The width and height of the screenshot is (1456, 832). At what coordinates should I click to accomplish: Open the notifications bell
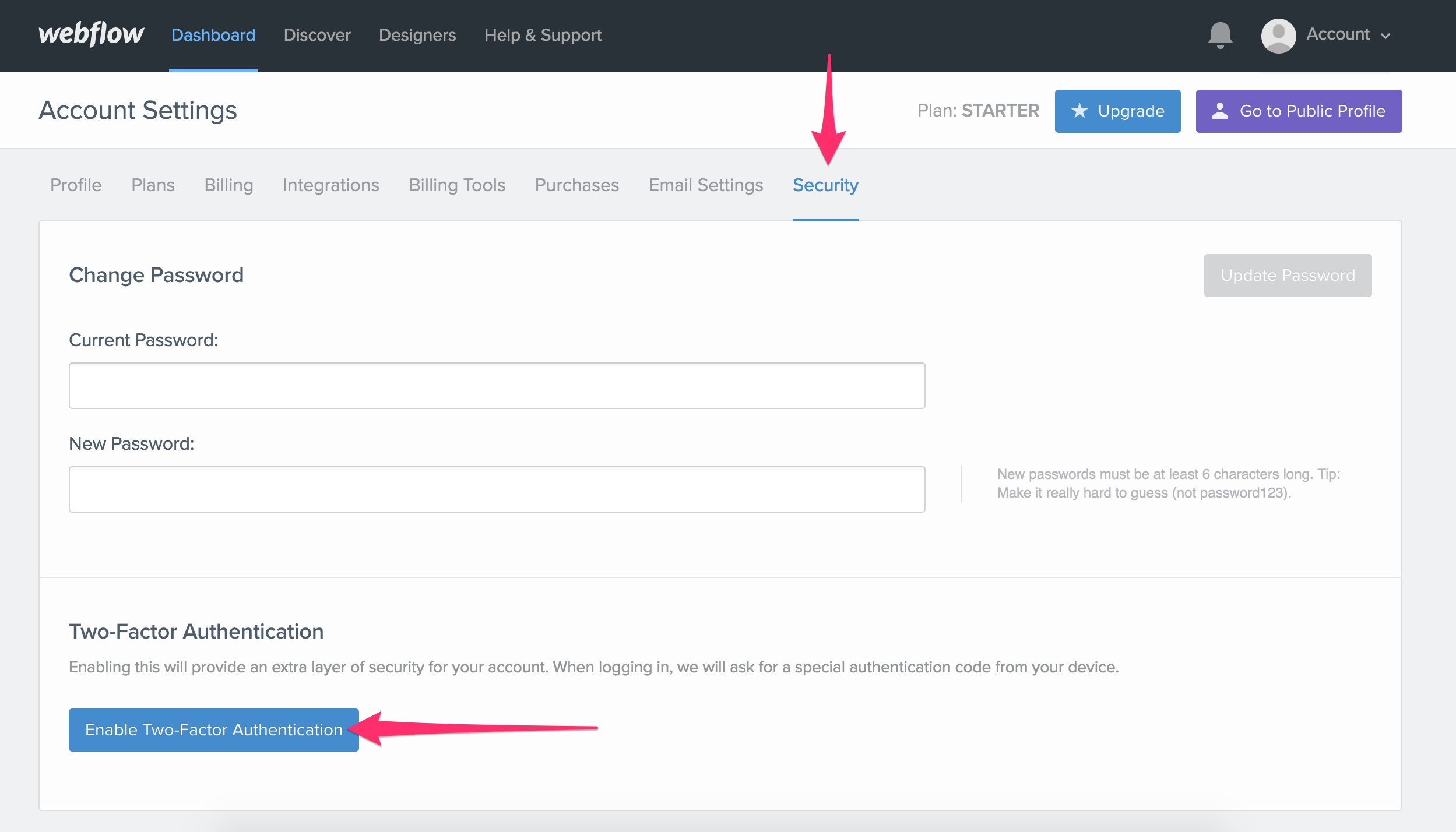(1220, 35)
